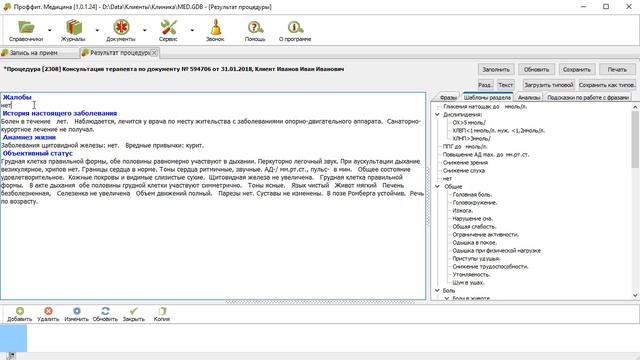
Task: Click the Печать button
Action: point(617,69)
